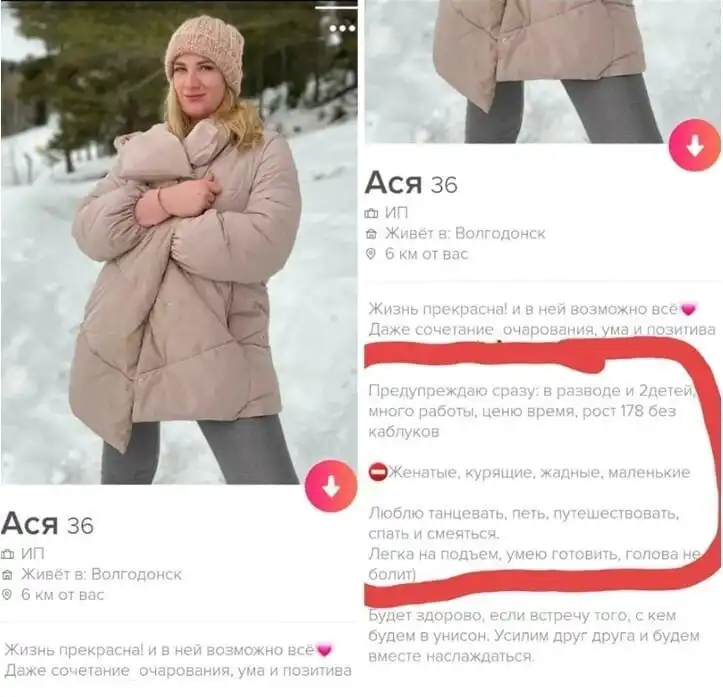This screenshot has height=697, width=723.
Task: Tap the cropped coat photo above expanded profile
Action: pos(543,71)
